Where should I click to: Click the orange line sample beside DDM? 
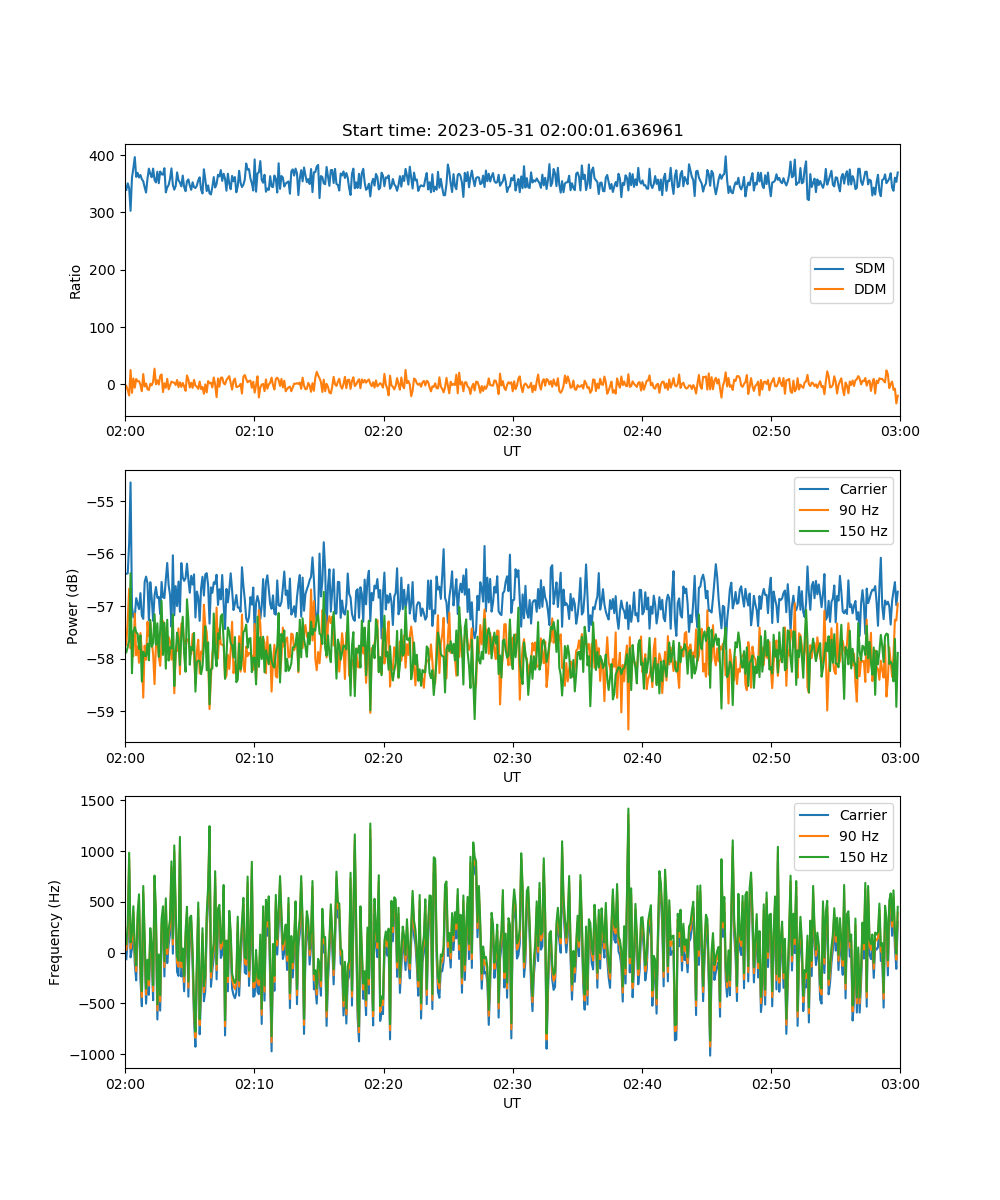point(830,290)
